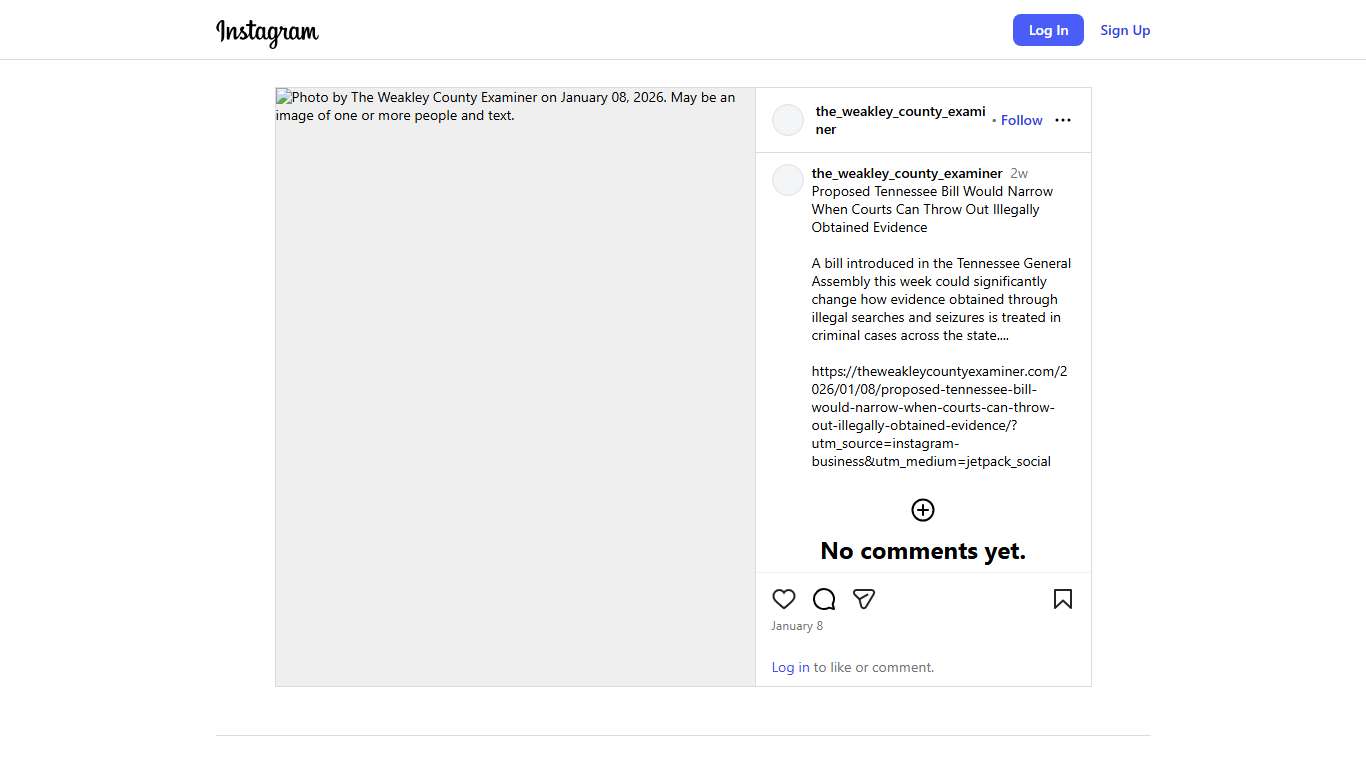
Task: Click the Instagram logo
Action: tap(267, 32)
